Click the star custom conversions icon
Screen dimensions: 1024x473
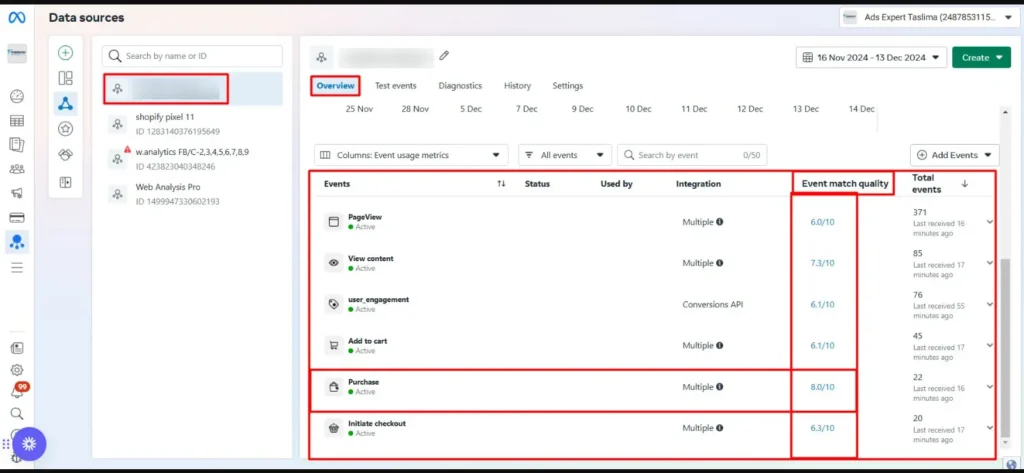click(65, 129)
